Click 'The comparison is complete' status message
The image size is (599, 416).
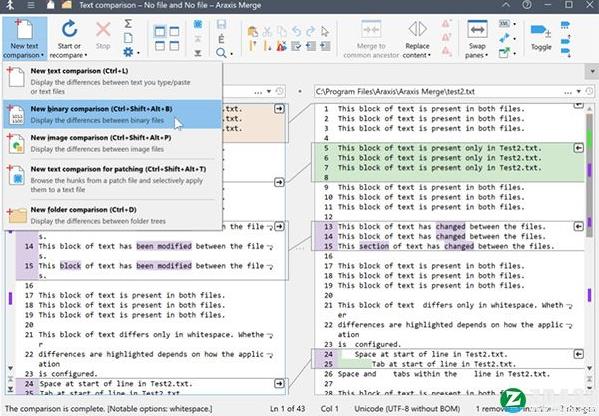pyautogui.click(x=109, y=408)
